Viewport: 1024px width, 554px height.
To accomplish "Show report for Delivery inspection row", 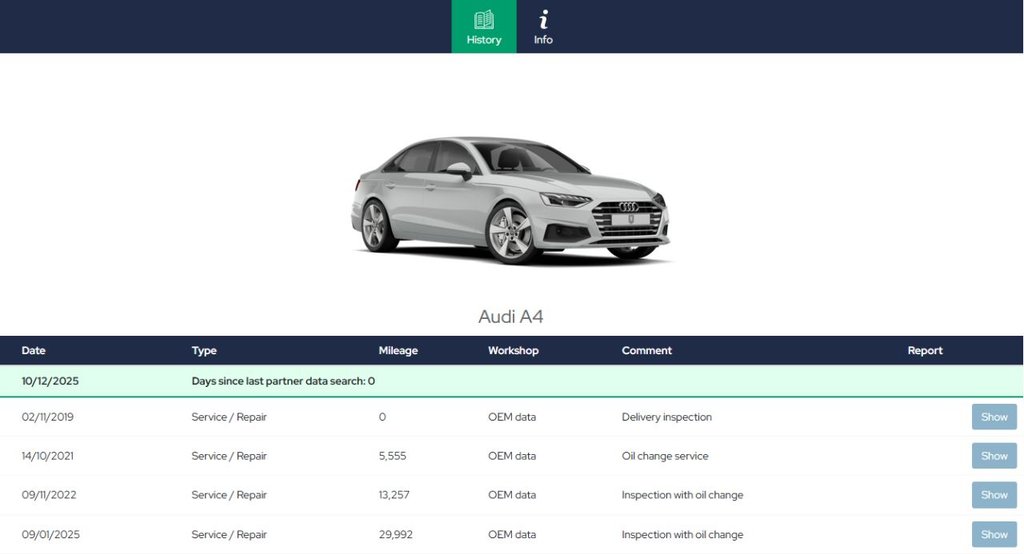I will pyautogui.click(x=994, y=417).
